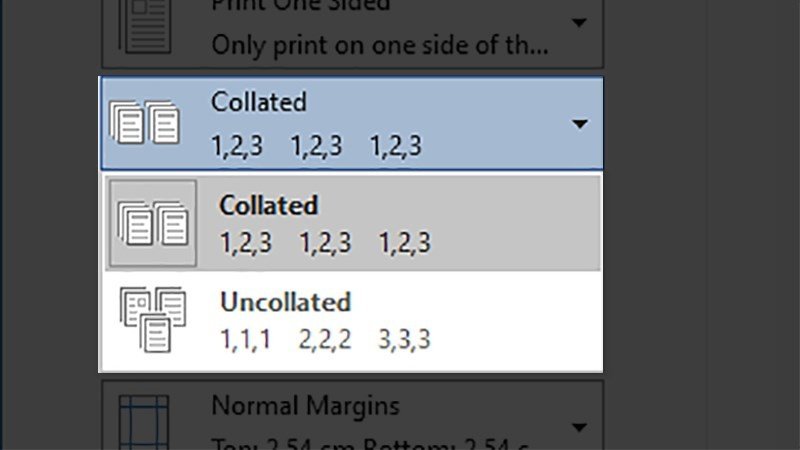Click the Collated label in the dropdown header
Screen dimensions: 800x450
pyautogui.click(x=258, y=102)
